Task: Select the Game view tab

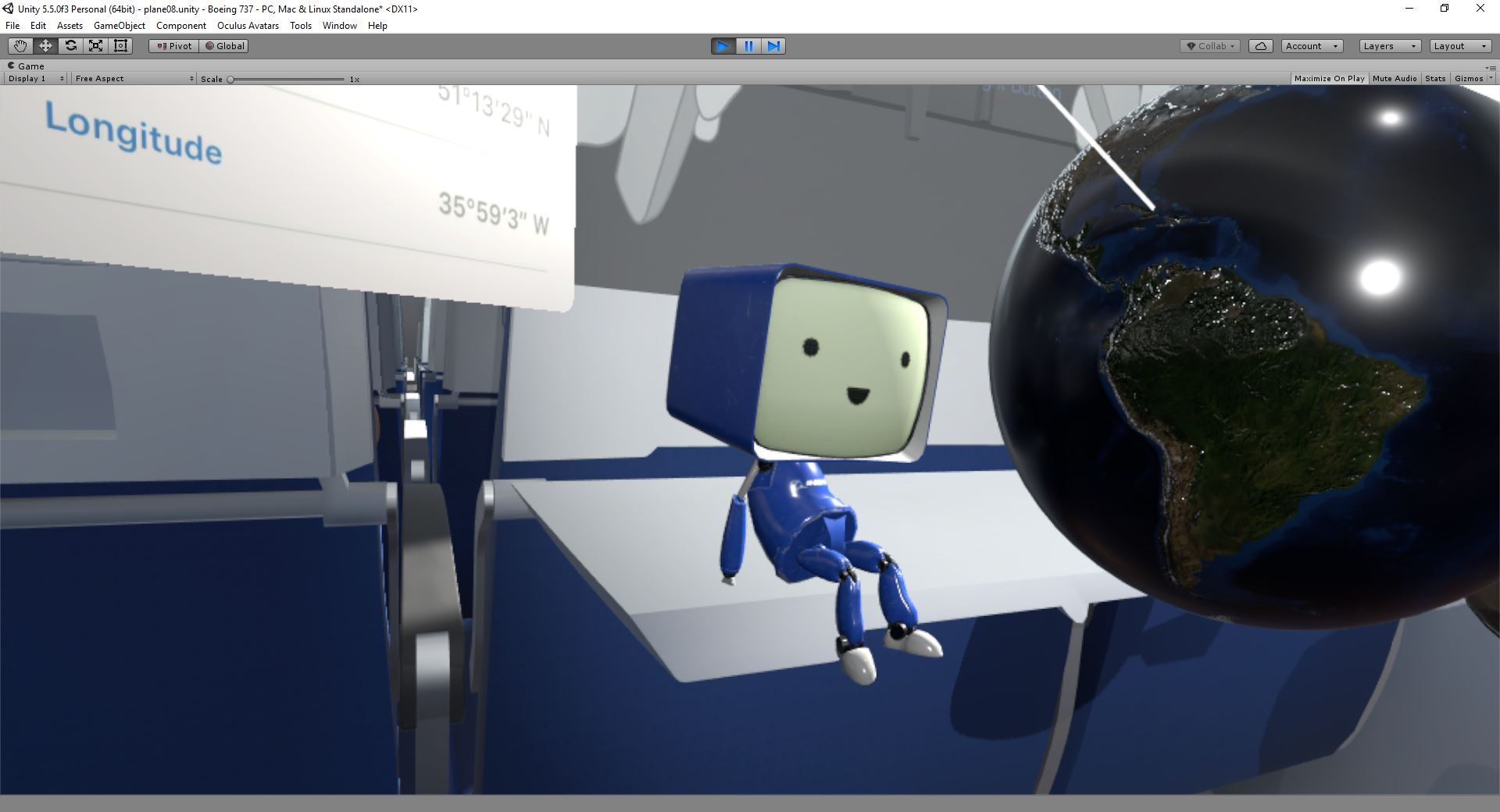Action: (x=27, y=66)
